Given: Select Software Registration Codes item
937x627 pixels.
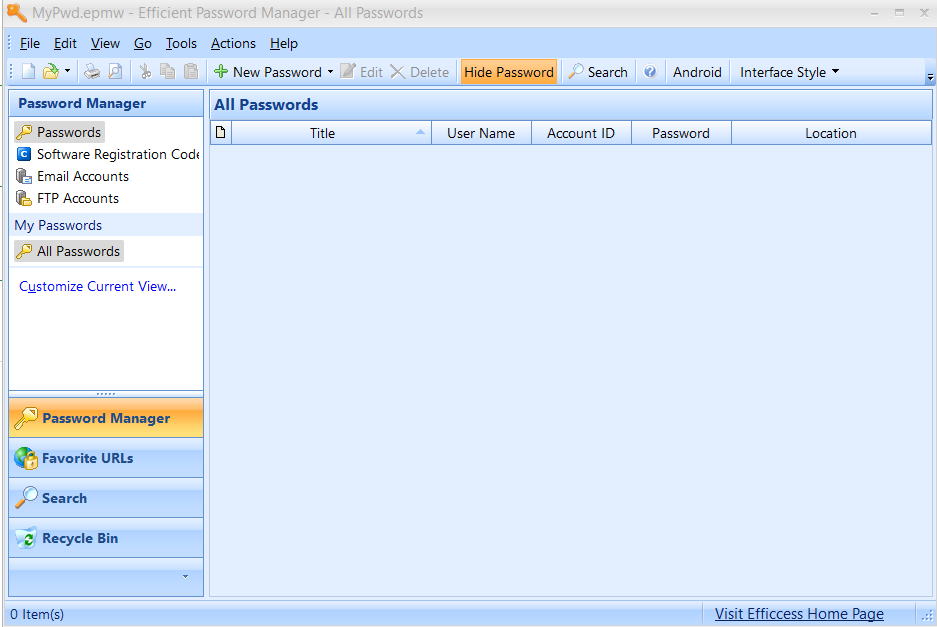Looking at the screenshot, I should tap(108, 154).
